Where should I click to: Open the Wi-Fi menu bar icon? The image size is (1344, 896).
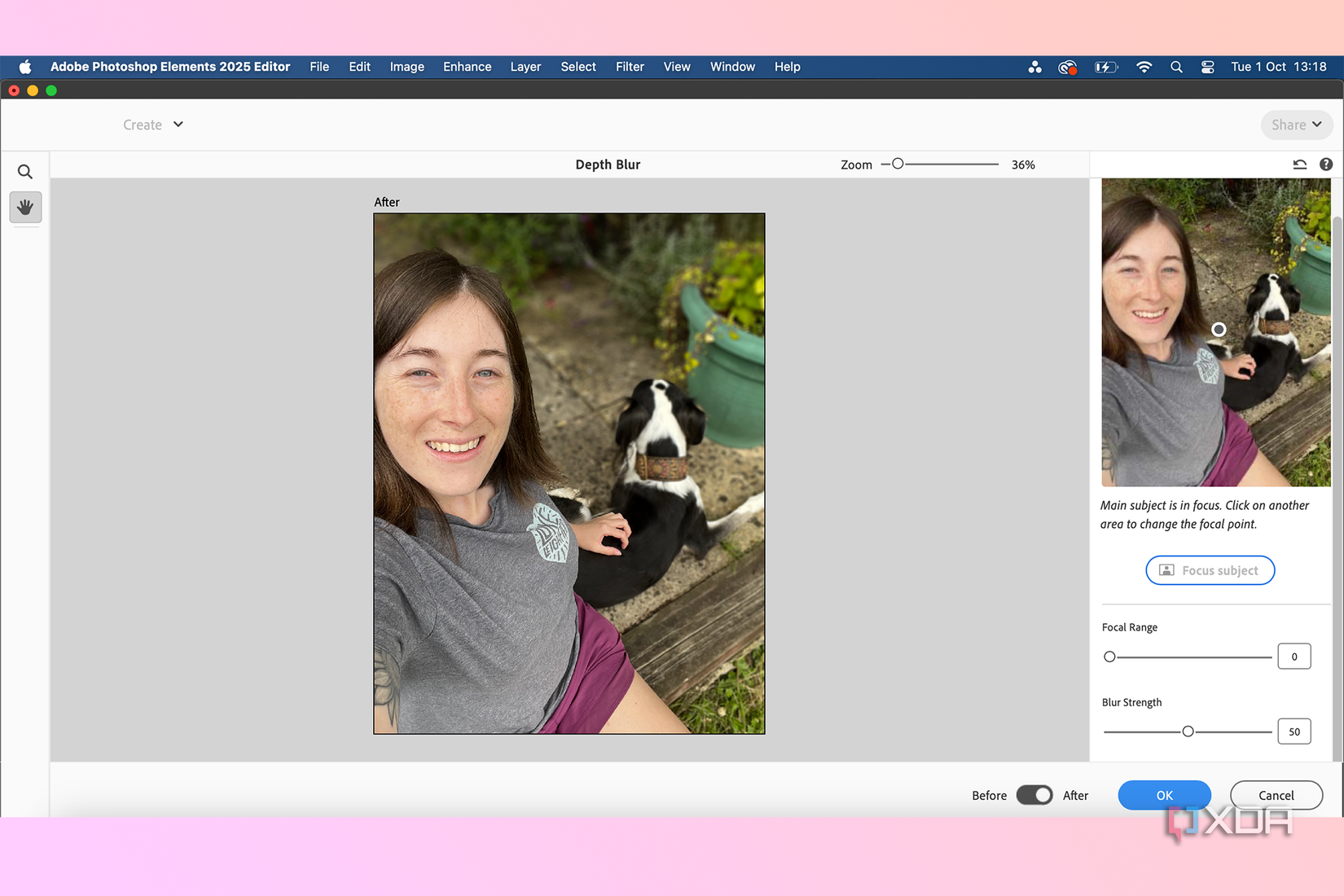(1144, 67)
